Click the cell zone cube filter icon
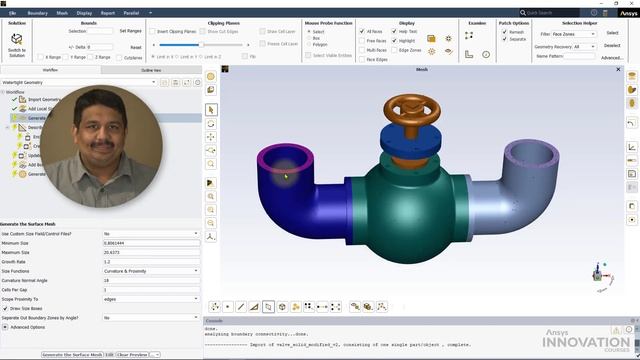Image resolution: width=640 pixels, height=360 pixels. 282,307
